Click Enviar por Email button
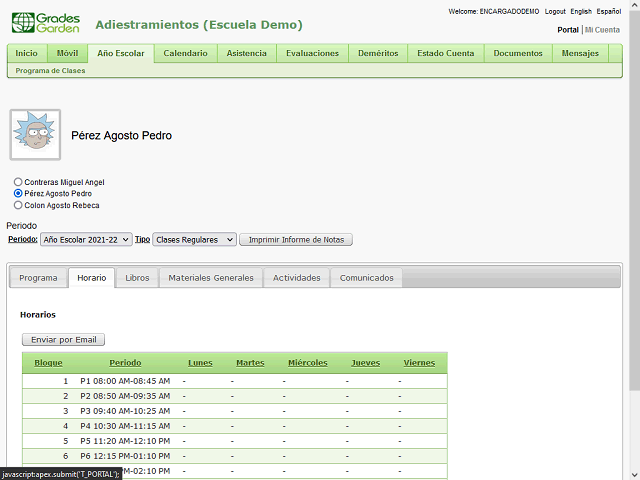The height and width of the screenshot is (480, 640). (x=63, y=340)
